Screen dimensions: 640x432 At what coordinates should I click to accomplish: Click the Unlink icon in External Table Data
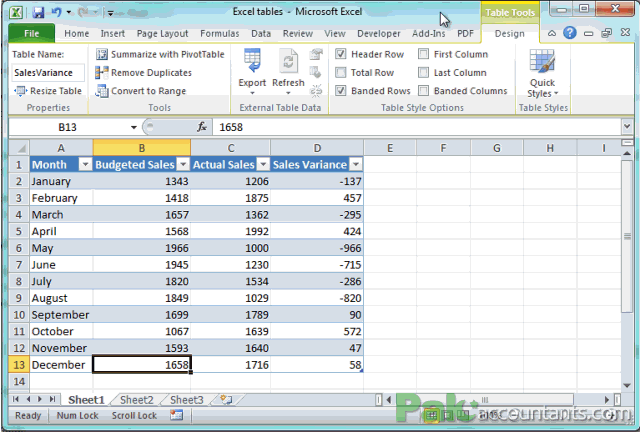tap(316, 90)
